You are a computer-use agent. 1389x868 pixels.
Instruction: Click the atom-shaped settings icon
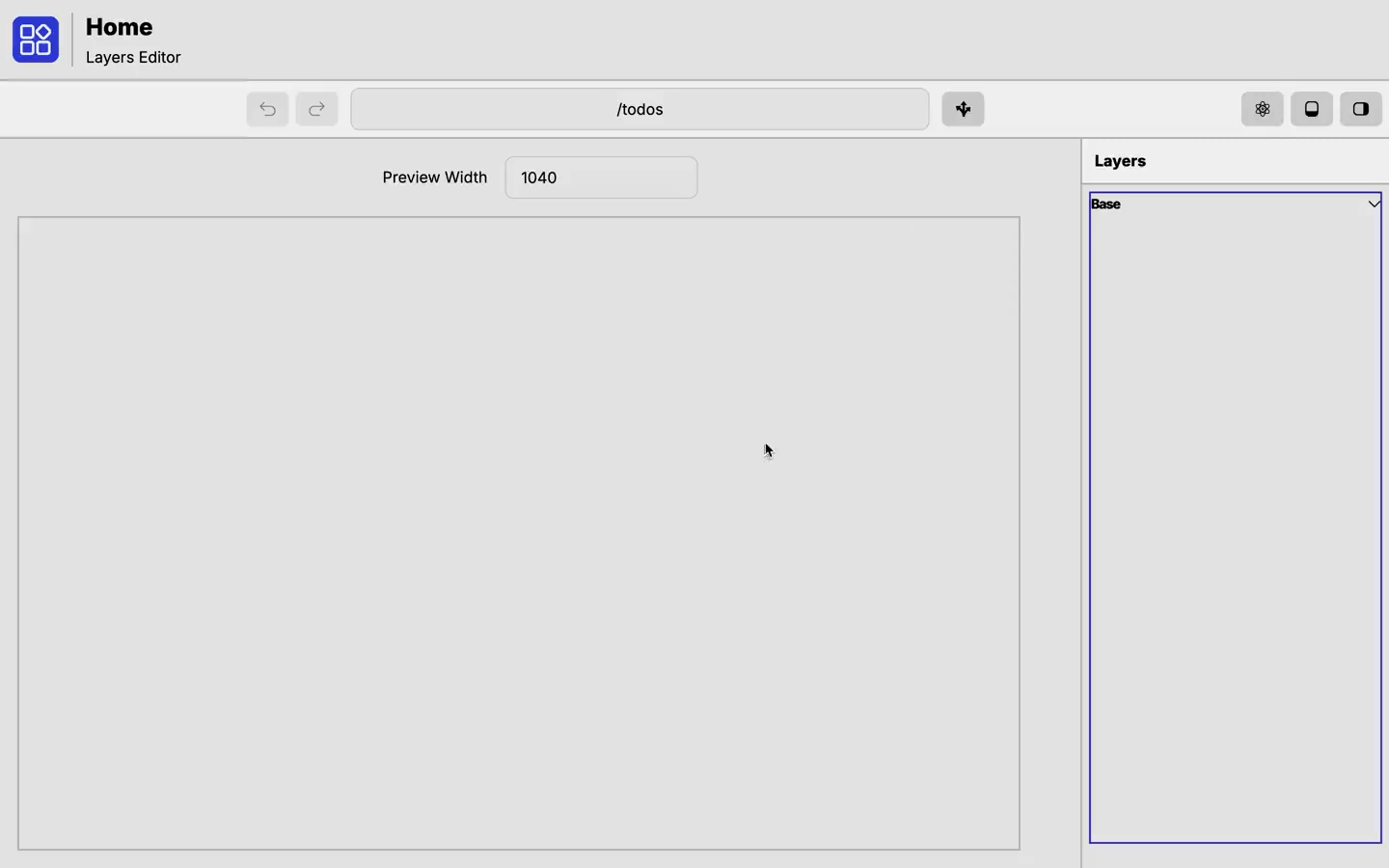(1262, 109)
